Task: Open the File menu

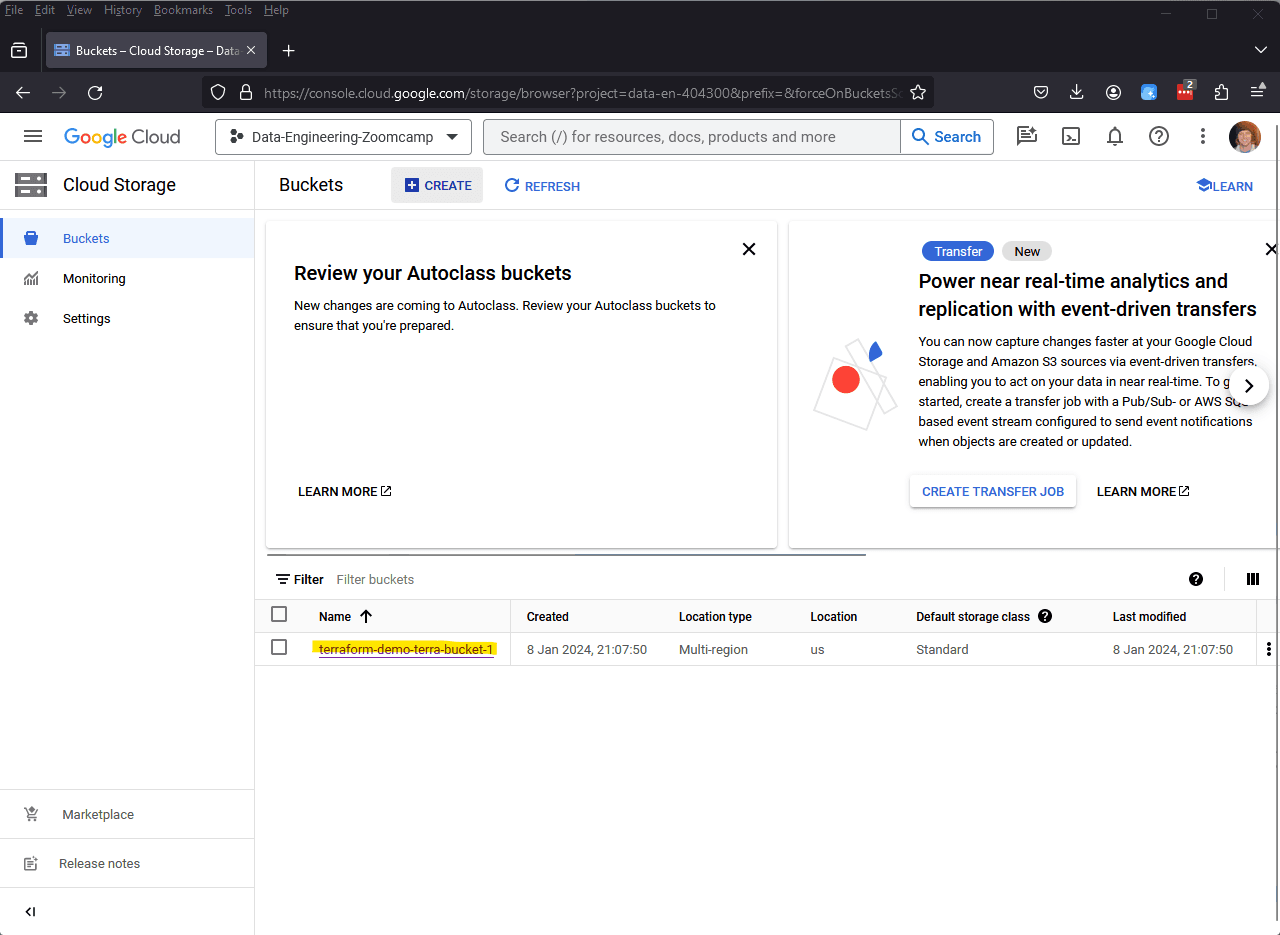Action: pos(14,10)
